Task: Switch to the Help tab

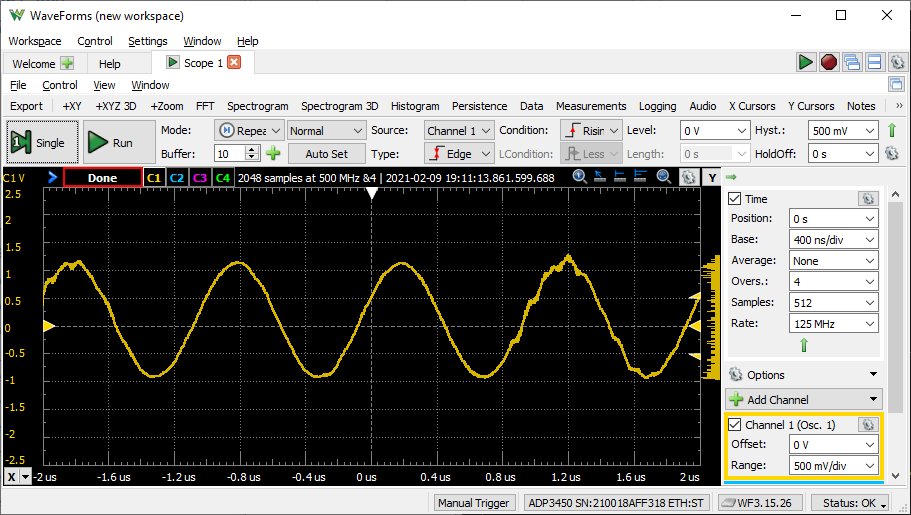Action: coord(109,63)
